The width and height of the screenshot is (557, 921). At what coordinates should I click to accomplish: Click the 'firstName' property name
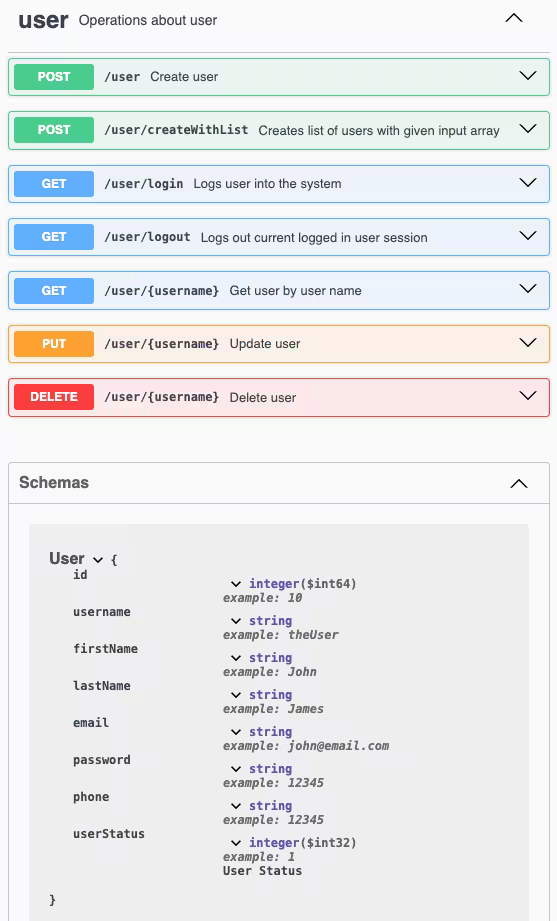[105, 649]
